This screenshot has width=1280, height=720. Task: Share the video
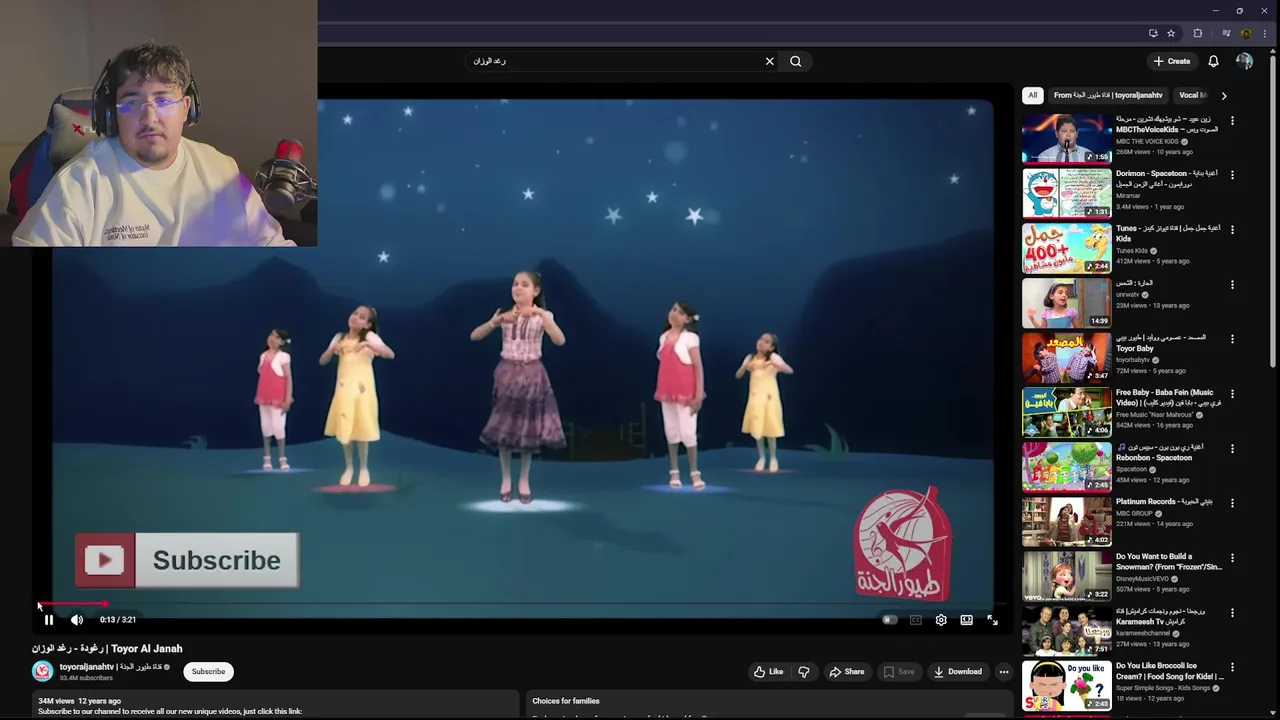pyautogui.click(x=846, y=672)
